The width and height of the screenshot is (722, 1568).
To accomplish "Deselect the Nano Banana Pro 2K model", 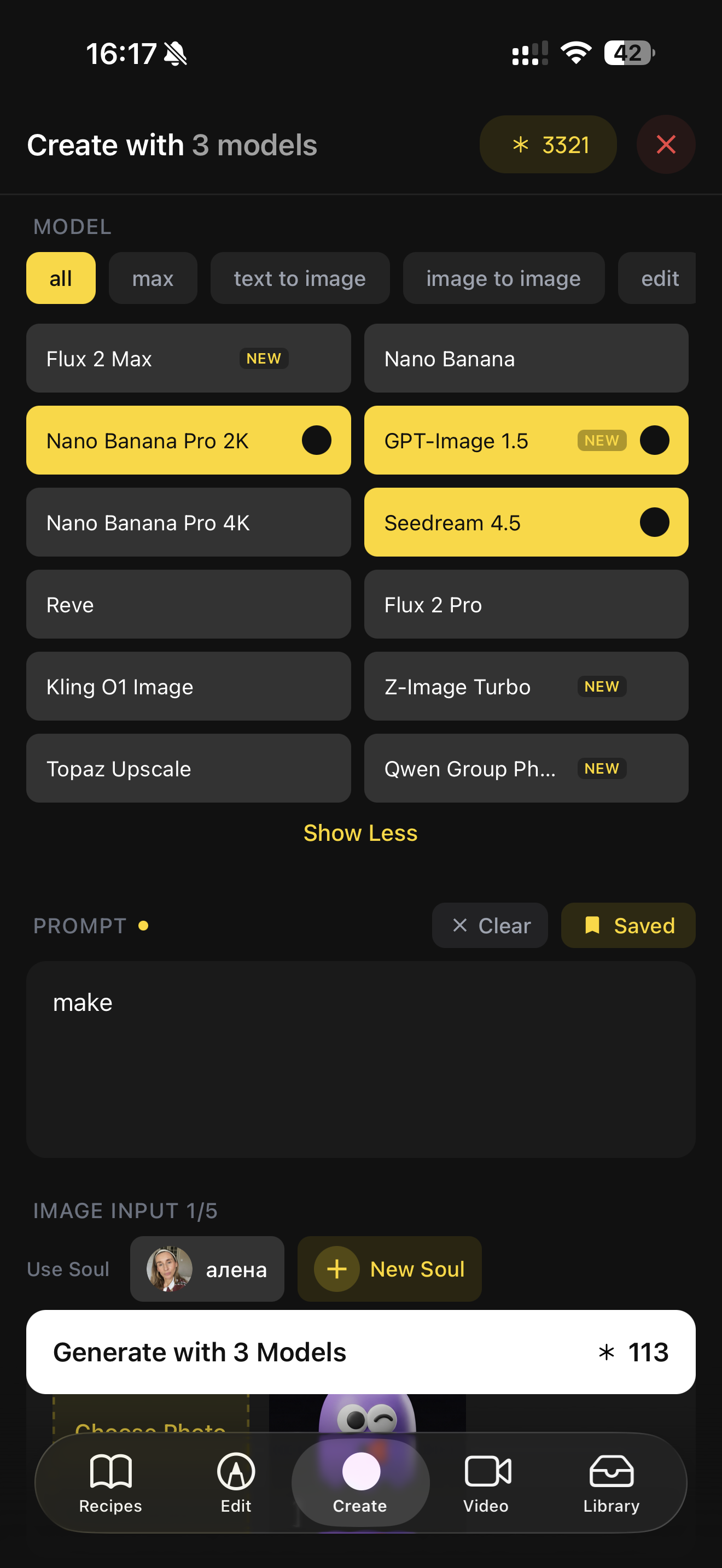I will click(x=188, y=440).
